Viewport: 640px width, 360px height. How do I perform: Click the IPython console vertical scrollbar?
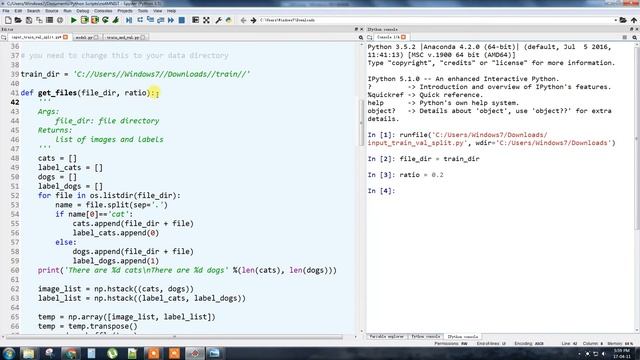coord(637,139)
